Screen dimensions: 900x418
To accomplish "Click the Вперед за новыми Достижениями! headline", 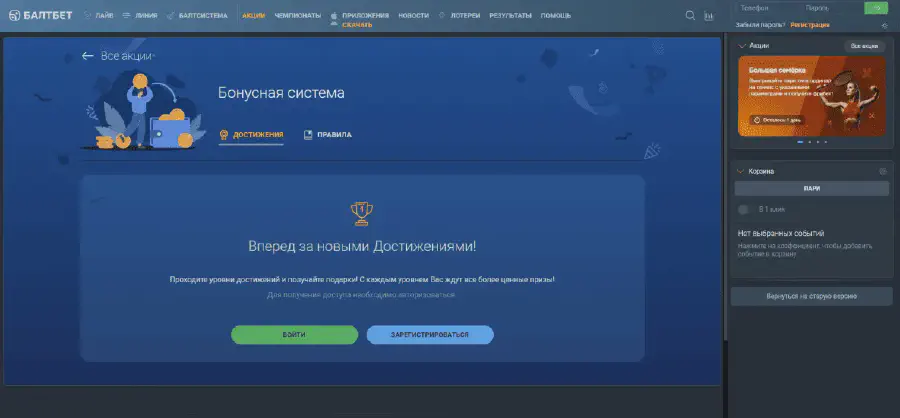I will click(x=362, y=247).
